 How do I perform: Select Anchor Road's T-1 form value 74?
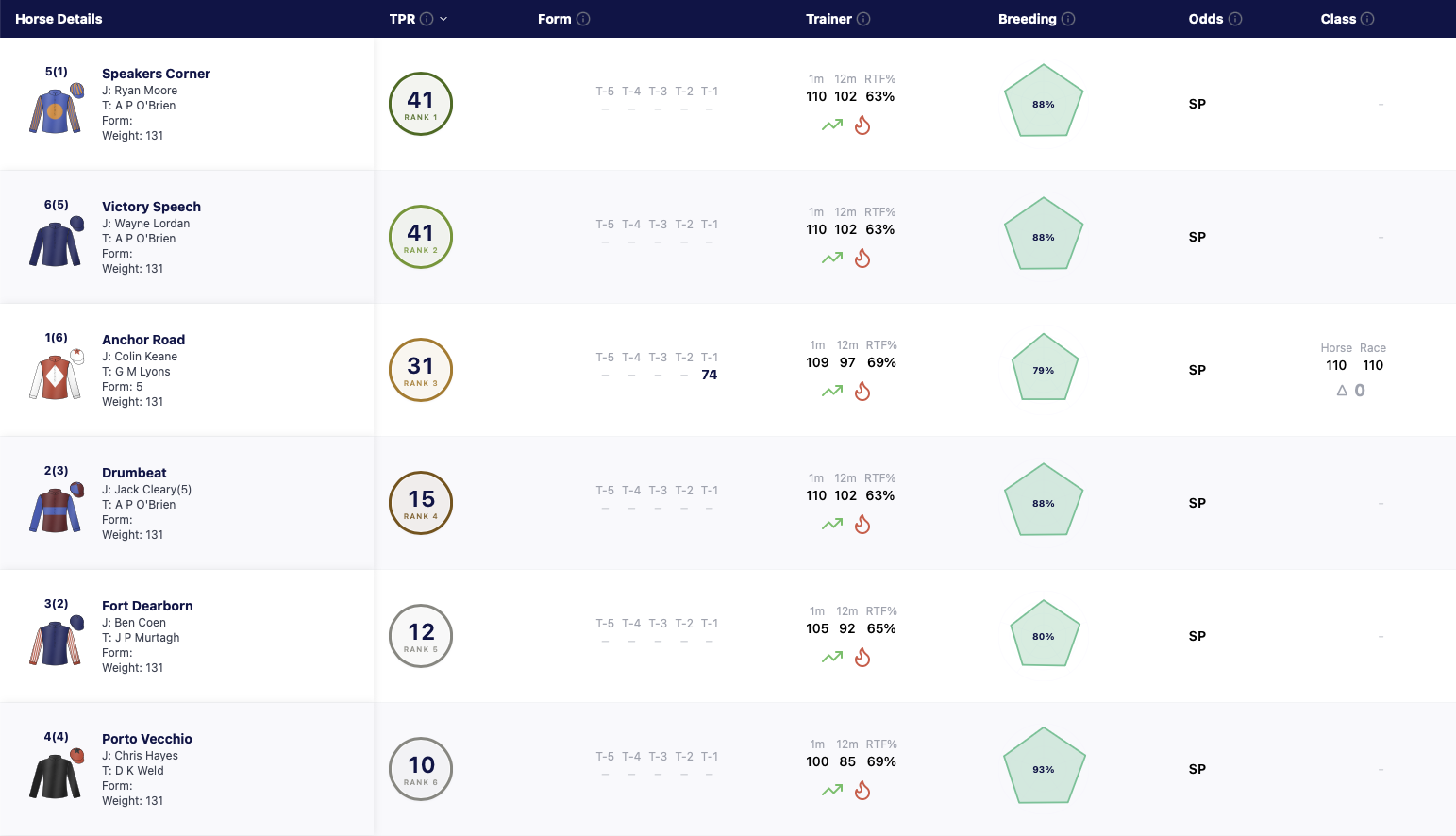point(710,375)
